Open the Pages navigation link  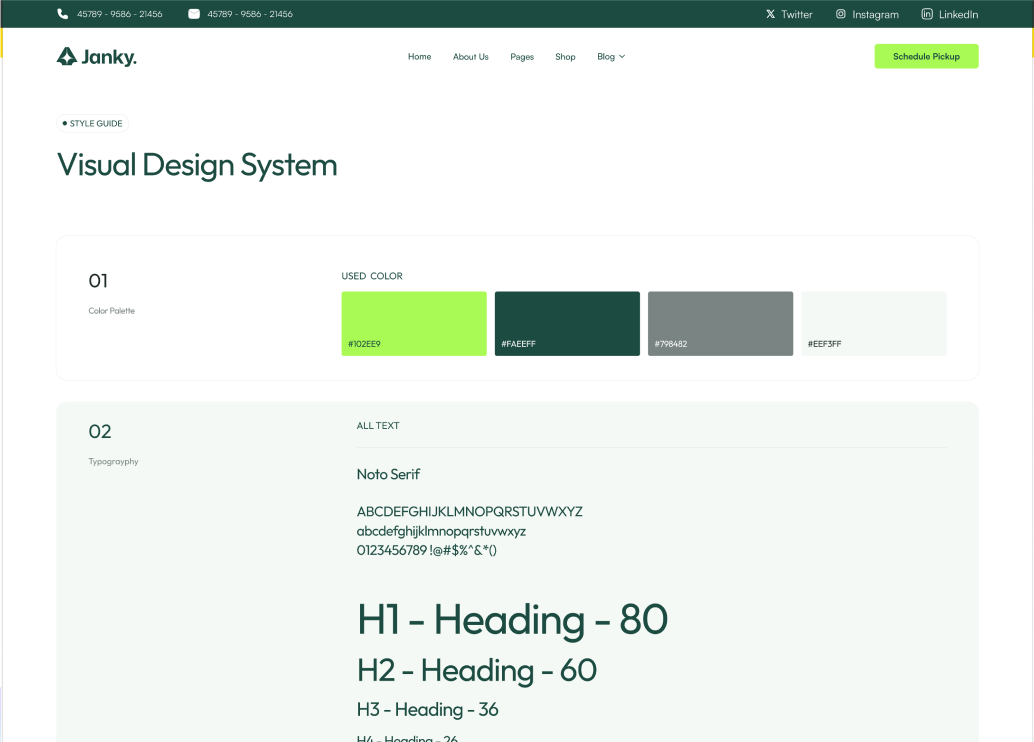click(x=521, y=56)
